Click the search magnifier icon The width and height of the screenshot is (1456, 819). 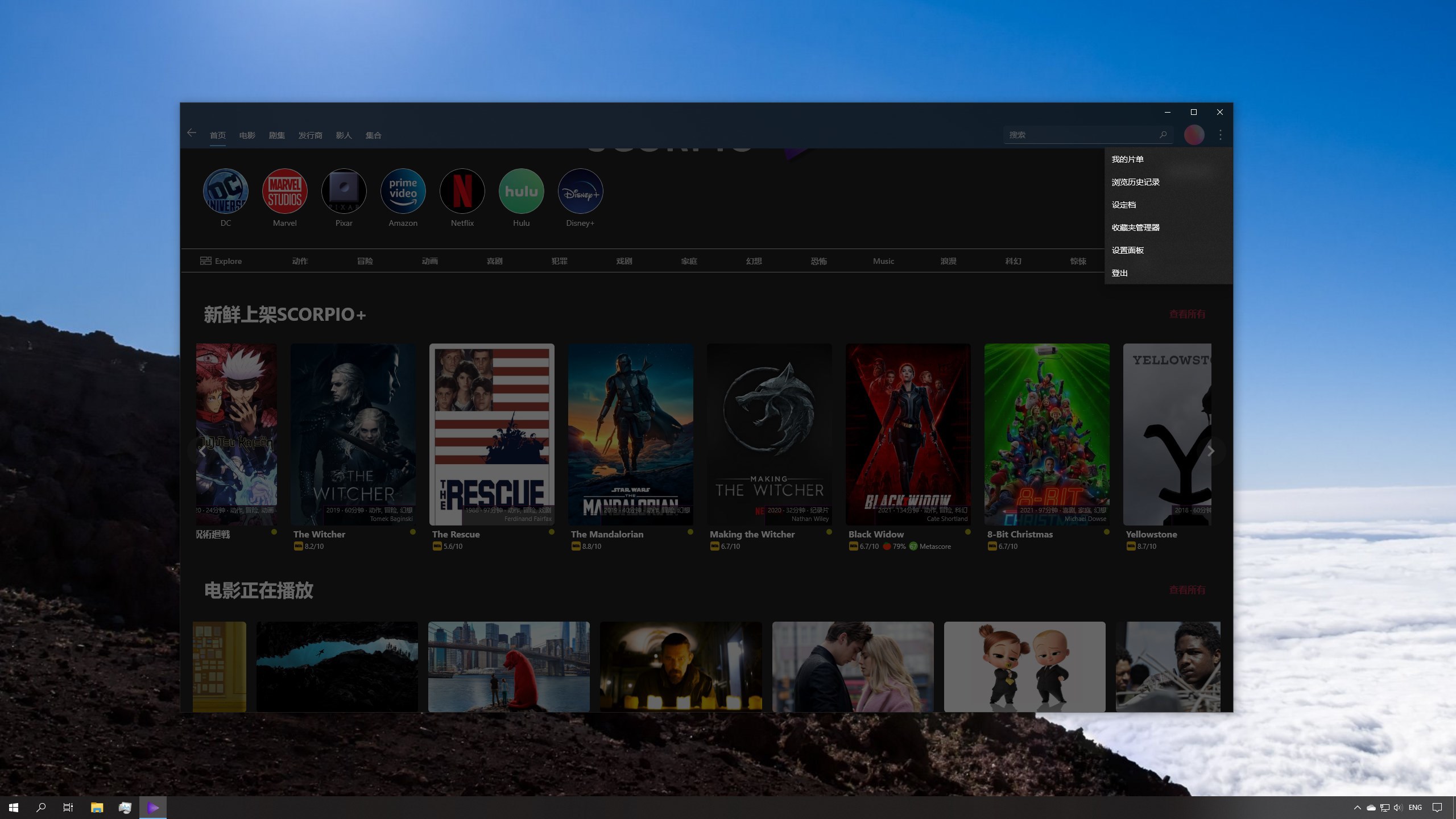tap(1163, 135)
